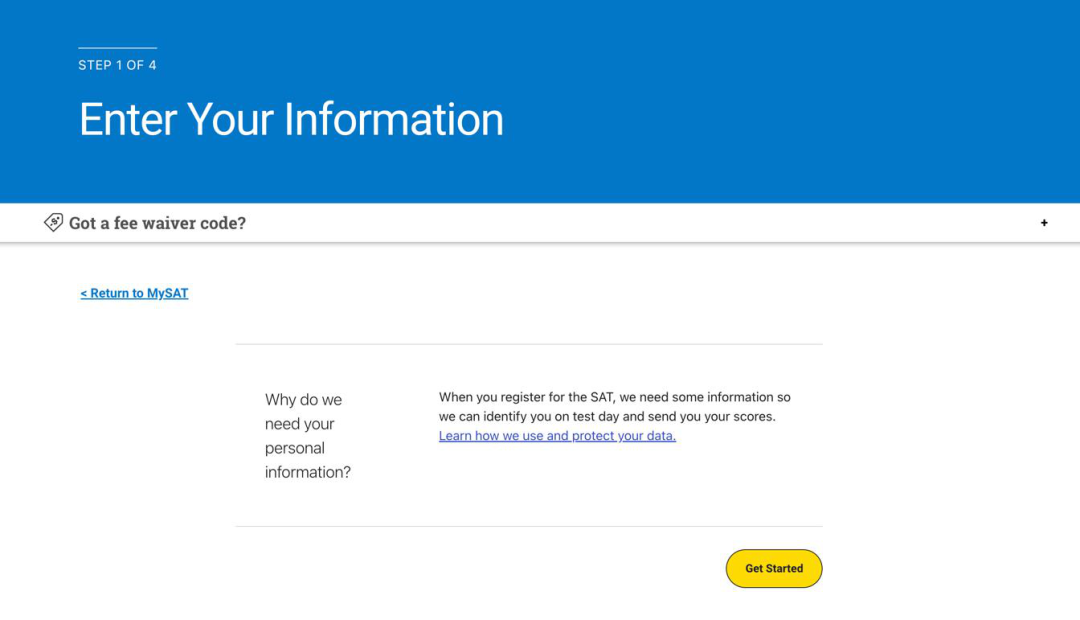
Task: Click the phrase "send you your scores"
Action: (x=711, y=416)
